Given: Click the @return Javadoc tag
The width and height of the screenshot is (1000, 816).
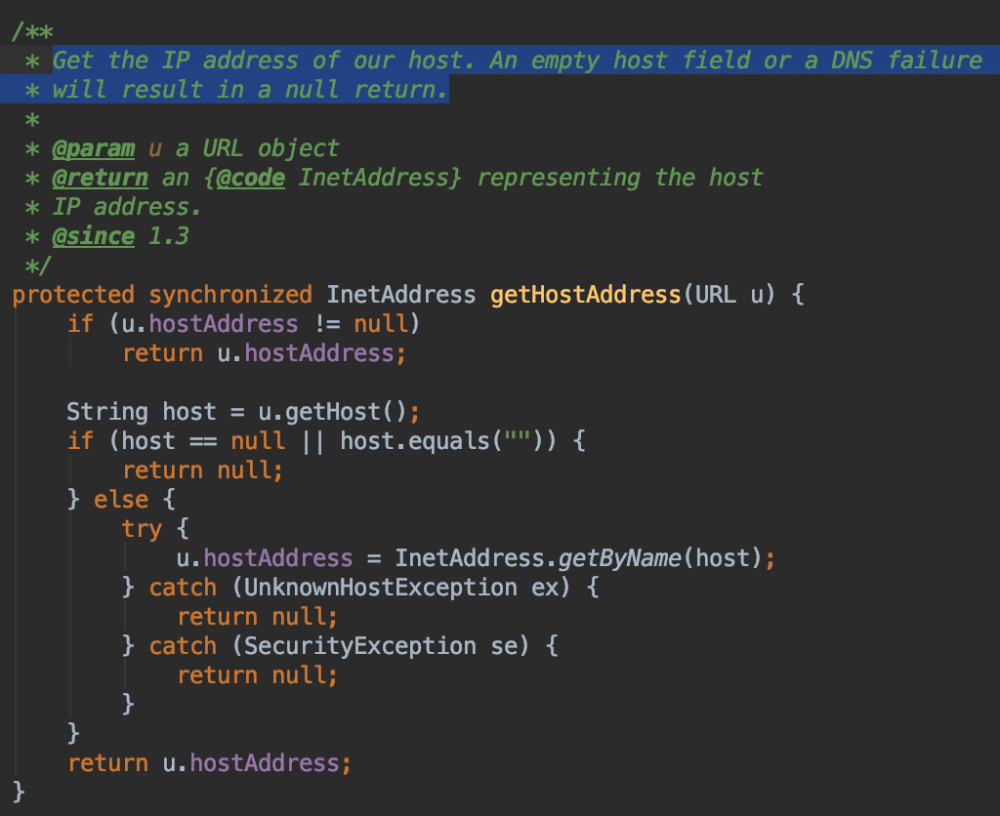Looking at the screenshot, I should point(100,178).
